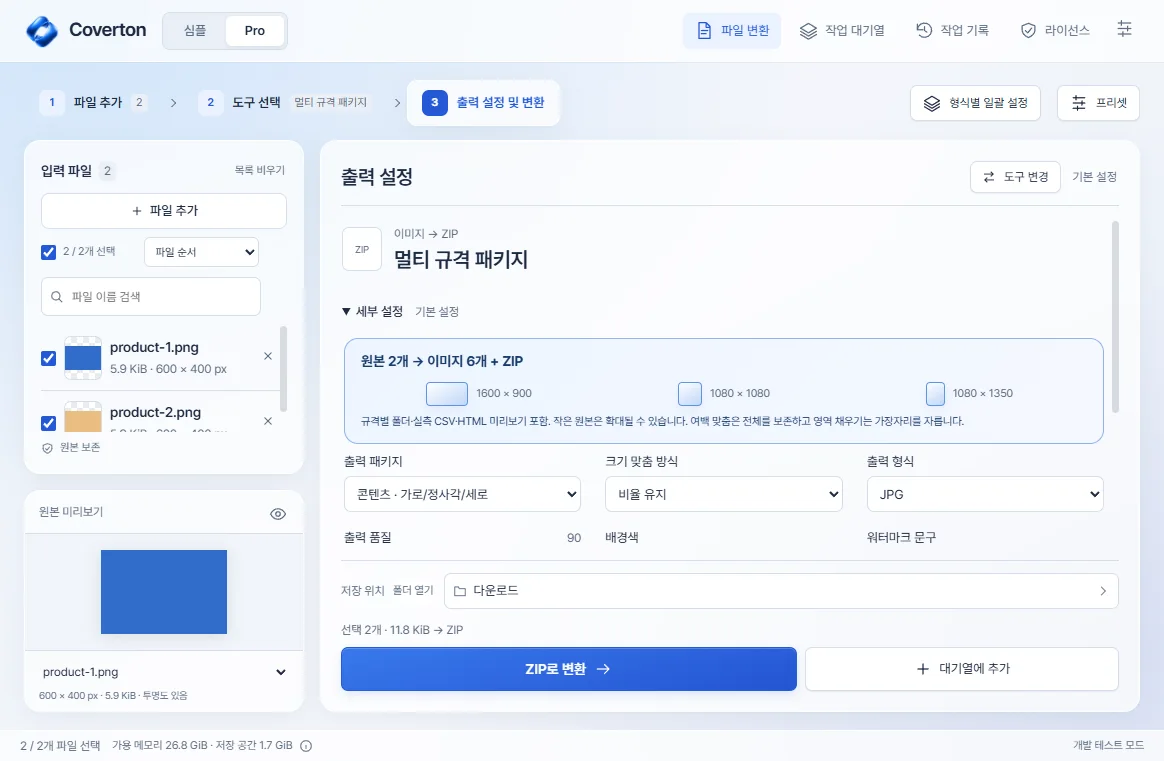Click the layers icon beside 작업 대기열
This screenshot has height=761, width=1164.
point(808,30)
